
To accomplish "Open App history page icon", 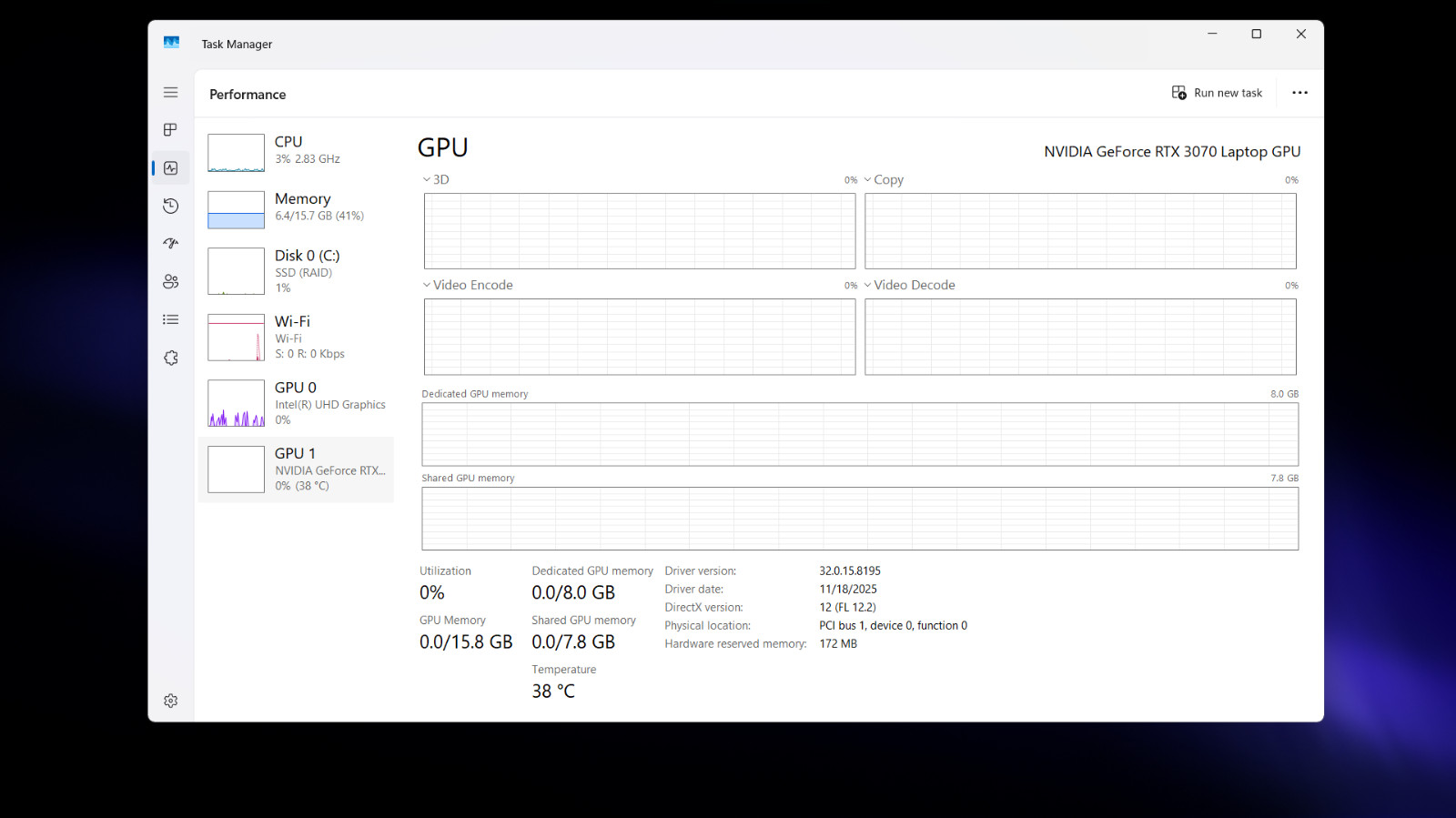I will [x=170, y=206].
